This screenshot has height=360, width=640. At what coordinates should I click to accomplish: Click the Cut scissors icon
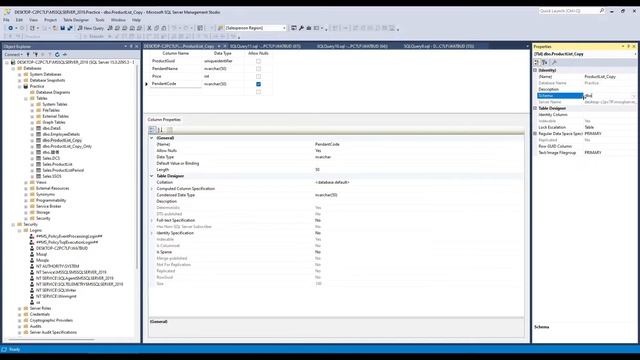pos(149,28)
